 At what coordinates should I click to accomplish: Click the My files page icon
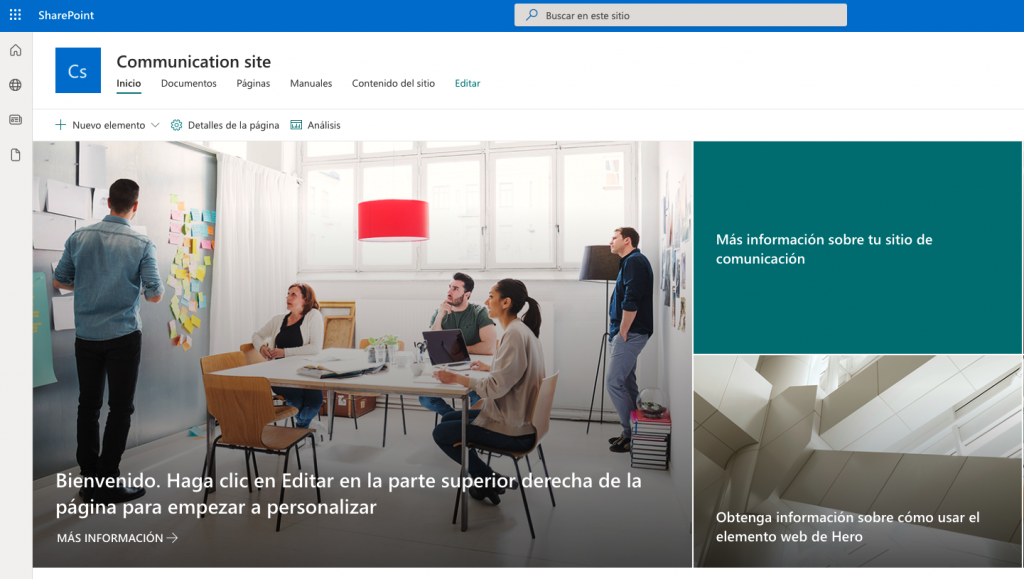click(x=15, y=155)
